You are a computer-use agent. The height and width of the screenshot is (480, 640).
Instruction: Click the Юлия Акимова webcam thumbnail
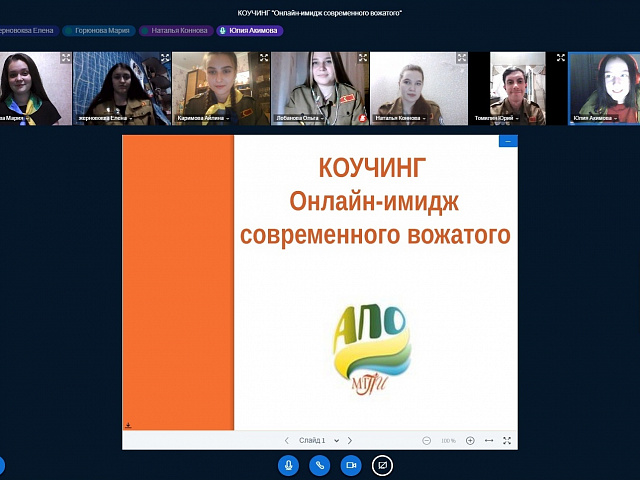pos(604,88)
